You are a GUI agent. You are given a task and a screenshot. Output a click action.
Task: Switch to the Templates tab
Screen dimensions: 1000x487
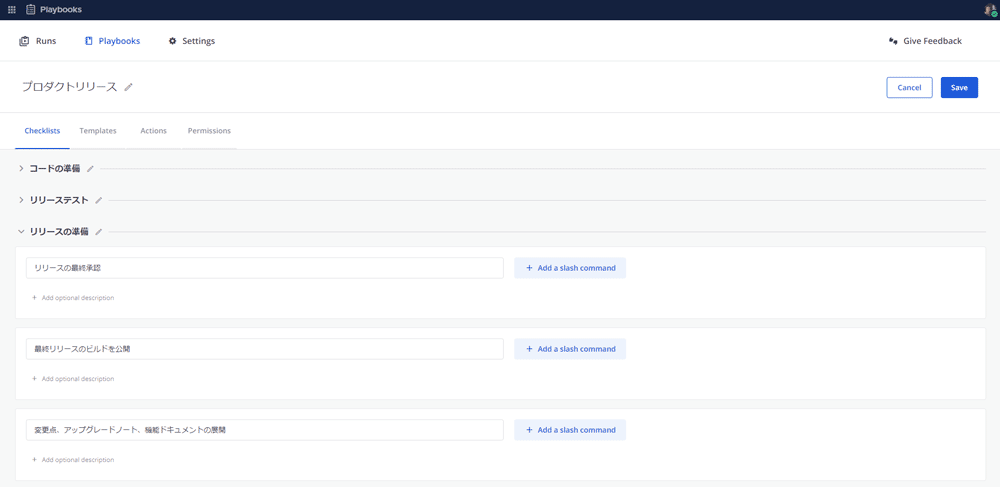(98, 131)
